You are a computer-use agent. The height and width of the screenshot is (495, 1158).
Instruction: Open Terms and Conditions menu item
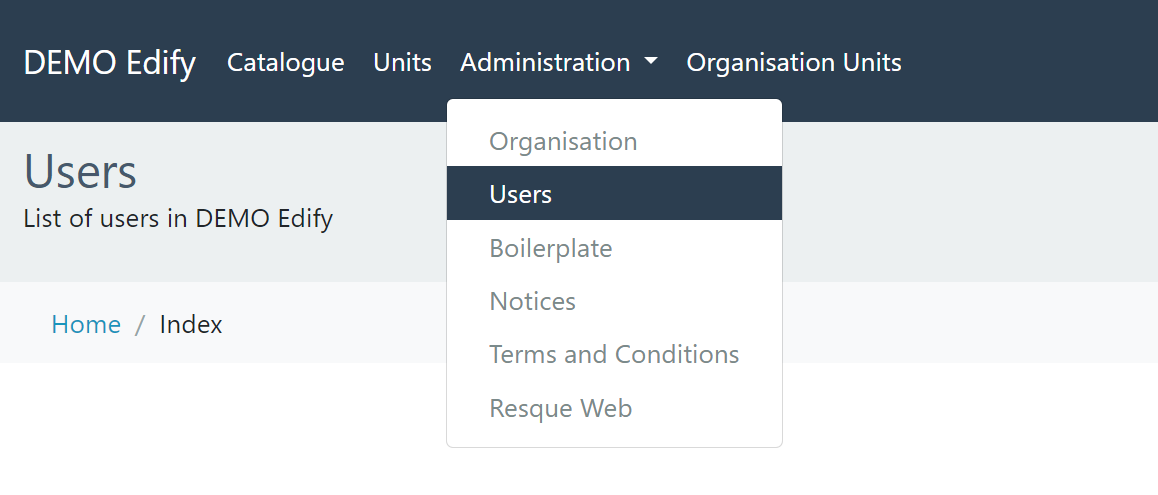tap(614, 354)
